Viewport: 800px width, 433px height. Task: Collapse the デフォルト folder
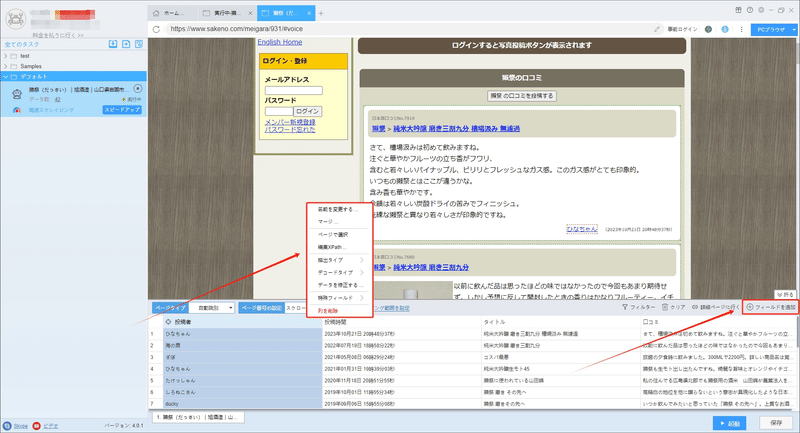pyautogui.click(x=6, y=77)
